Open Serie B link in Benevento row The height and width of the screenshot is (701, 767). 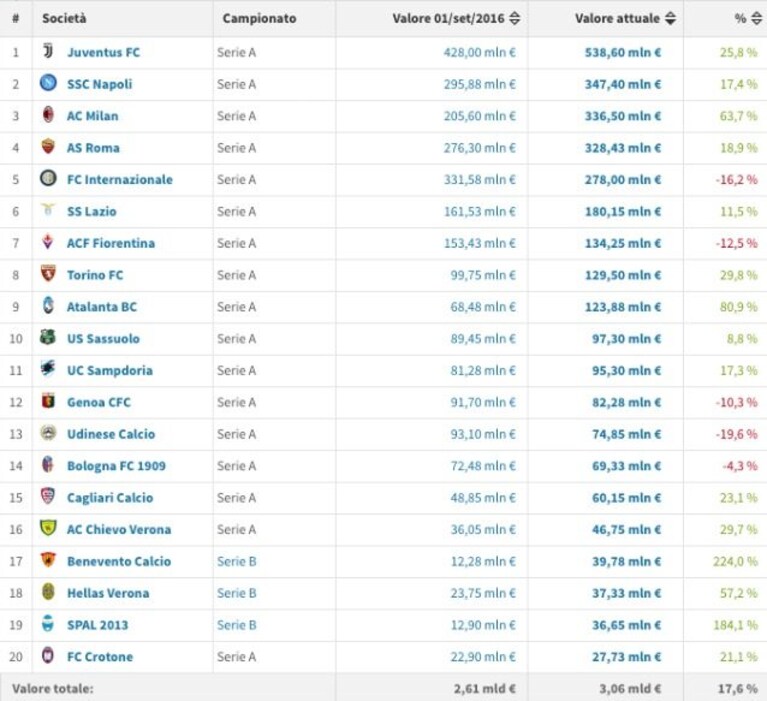click(x=237, y=561)
